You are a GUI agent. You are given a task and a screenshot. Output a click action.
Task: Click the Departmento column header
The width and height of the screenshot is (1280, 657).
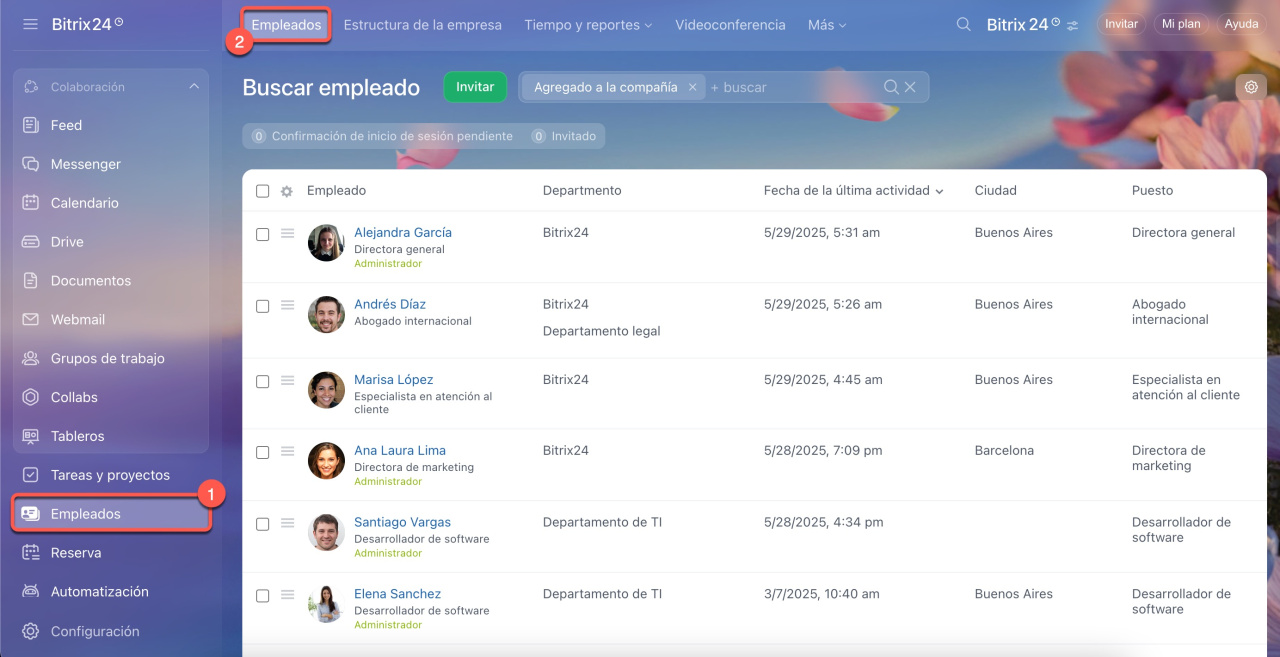click(x=582, y=190)
